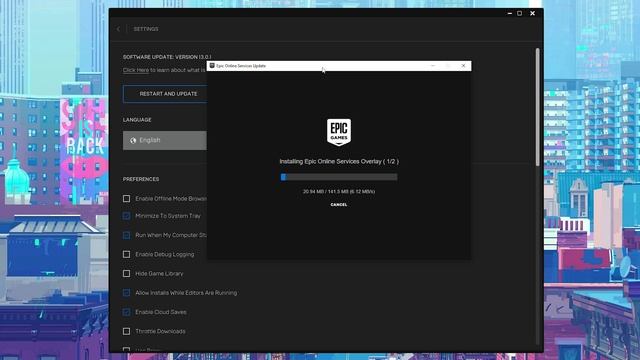Open the 'Click Here' software update link

tap(136, 70)
